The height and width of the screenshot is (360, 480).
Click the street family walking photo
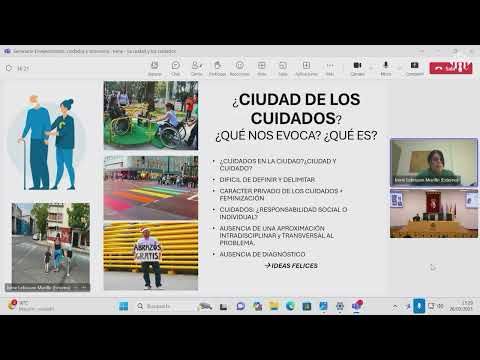coord(51,247)
